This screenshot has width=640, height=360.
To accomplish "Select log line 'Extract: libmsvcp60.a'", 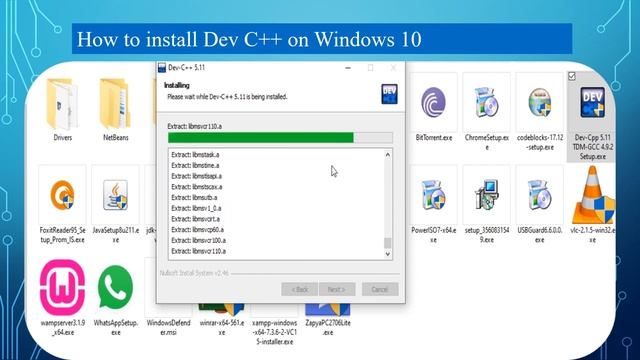I will coord(198,229).
